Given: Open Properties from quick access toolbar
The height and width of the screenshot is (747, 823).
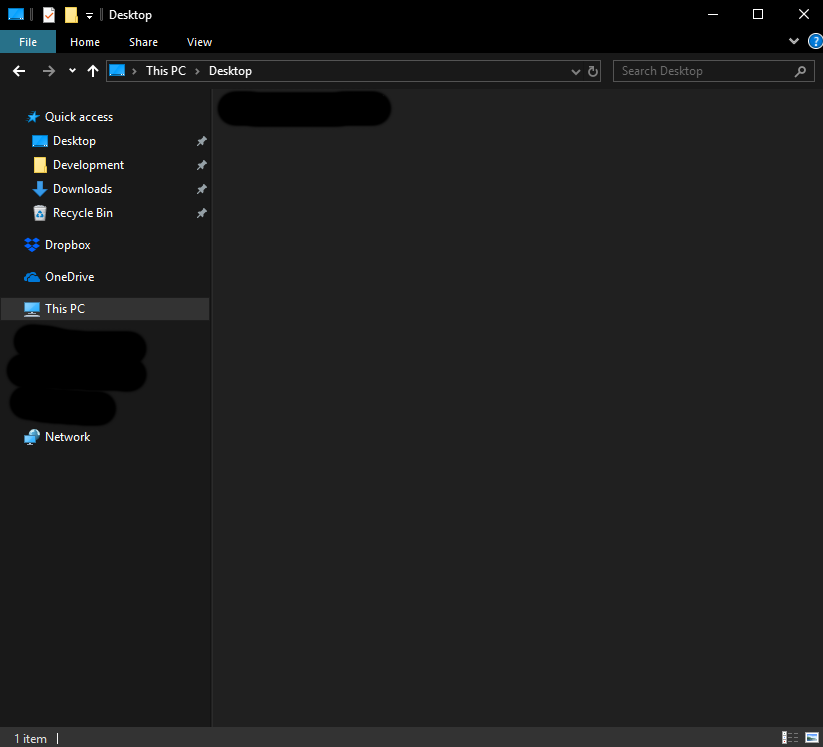Looking at the screenshot, I should 49,15.
